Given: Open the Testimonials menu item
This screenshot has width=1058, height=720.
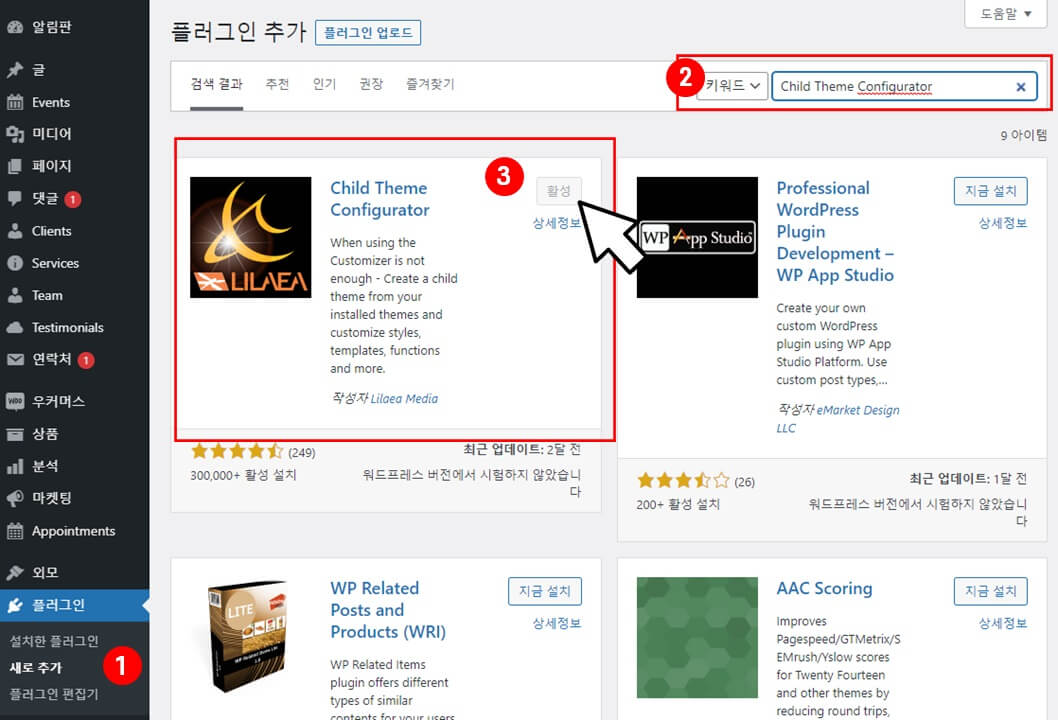Looking at the screenshot, I should click(74, 327).
